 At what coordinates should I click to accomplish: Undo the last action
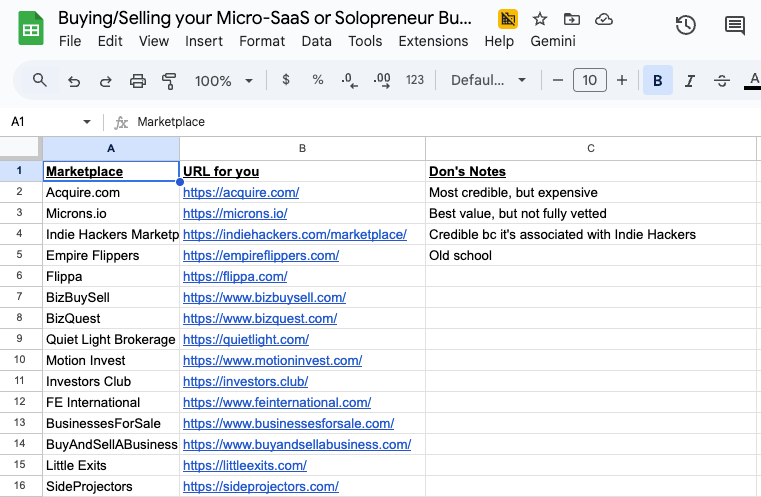[x=74, y=81]
